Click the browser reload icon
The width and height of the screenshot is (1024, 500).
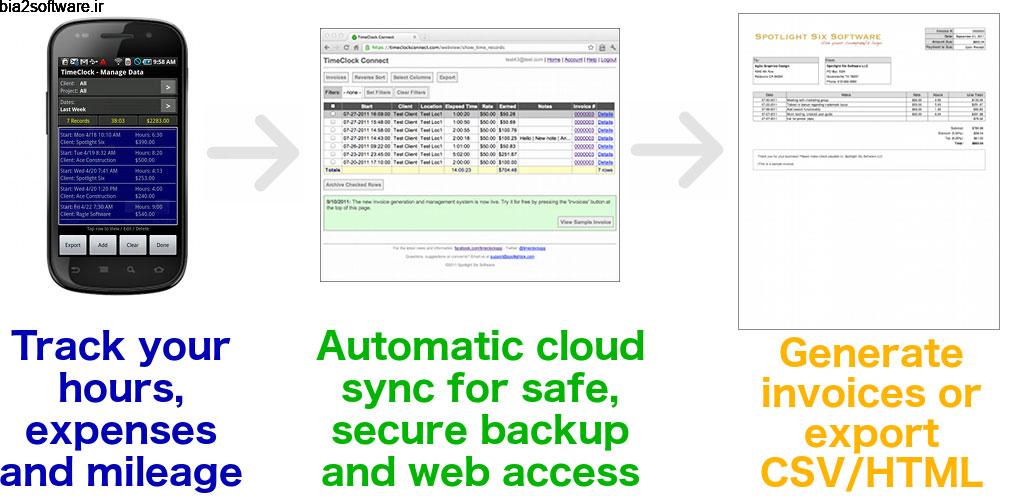pos(346,47)
